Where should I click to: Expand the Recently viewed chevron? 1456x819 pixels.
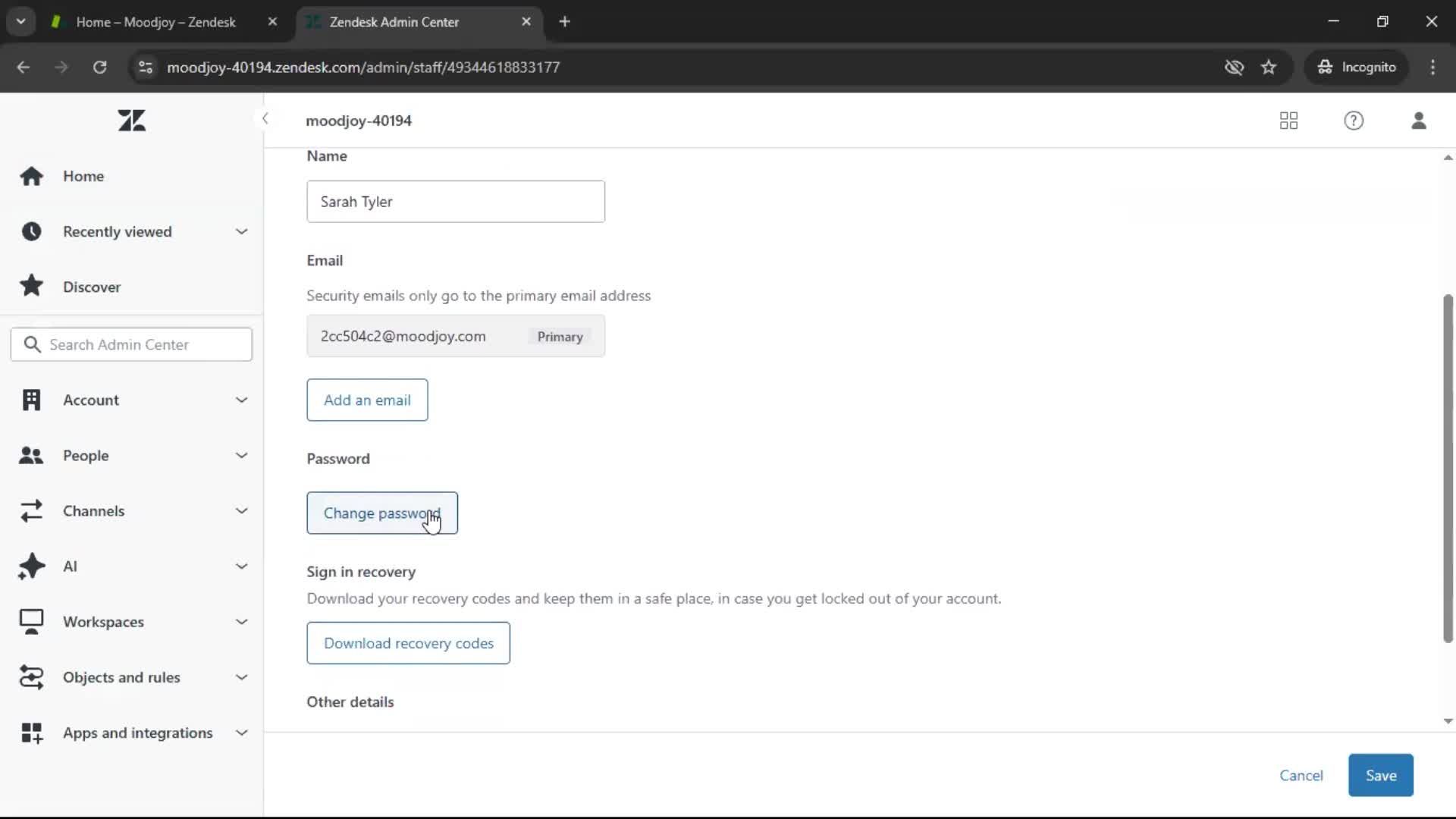(241, 231)
